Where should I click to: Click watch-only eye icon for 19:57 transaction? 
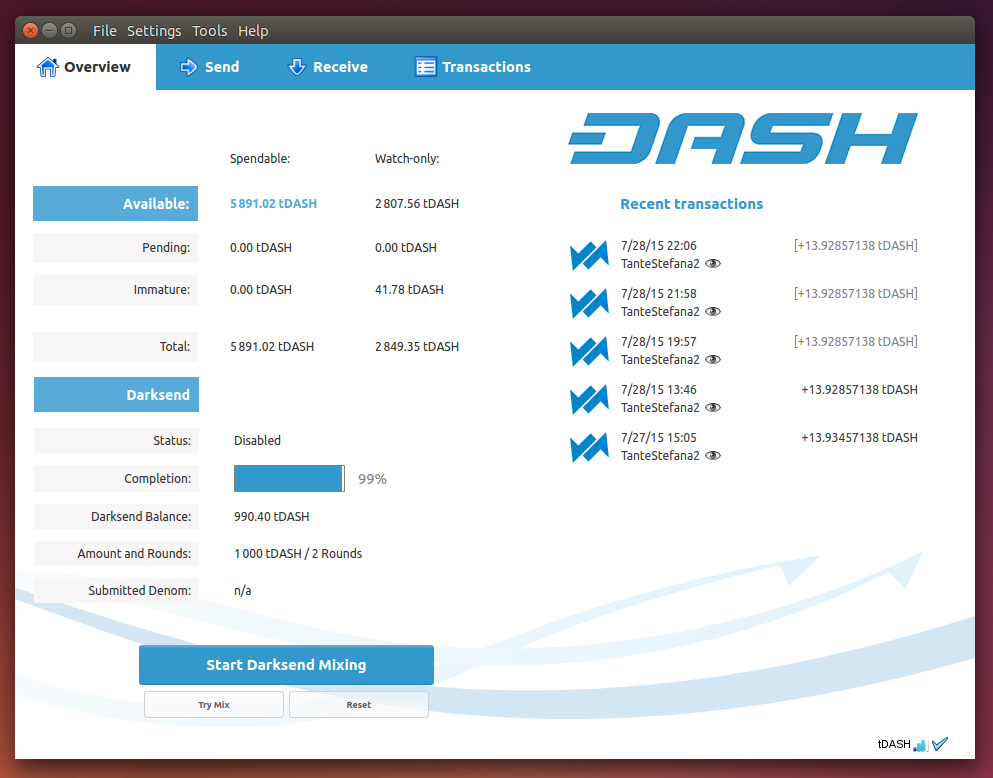click(713, 360)
